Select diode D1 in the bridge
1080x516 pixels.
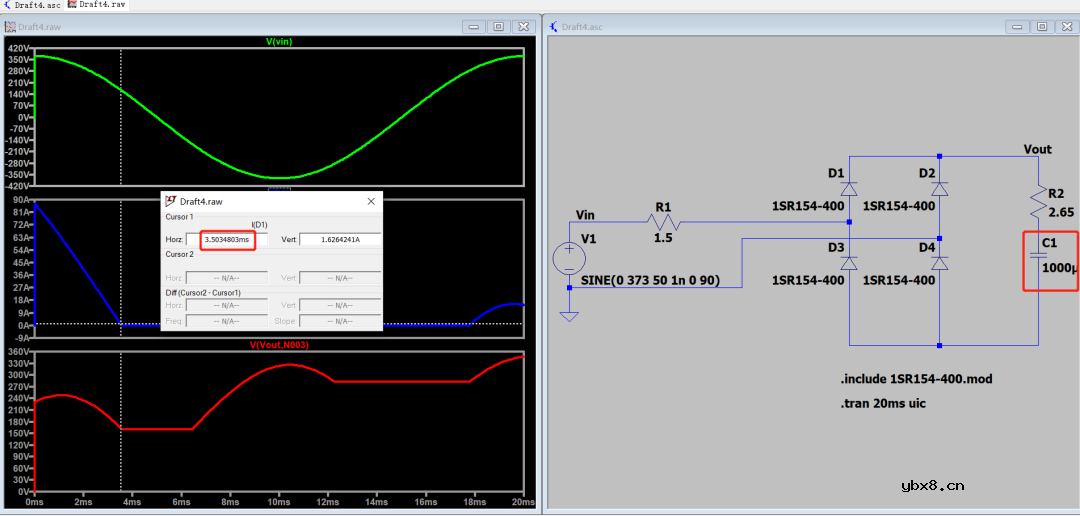click(849, 188)
